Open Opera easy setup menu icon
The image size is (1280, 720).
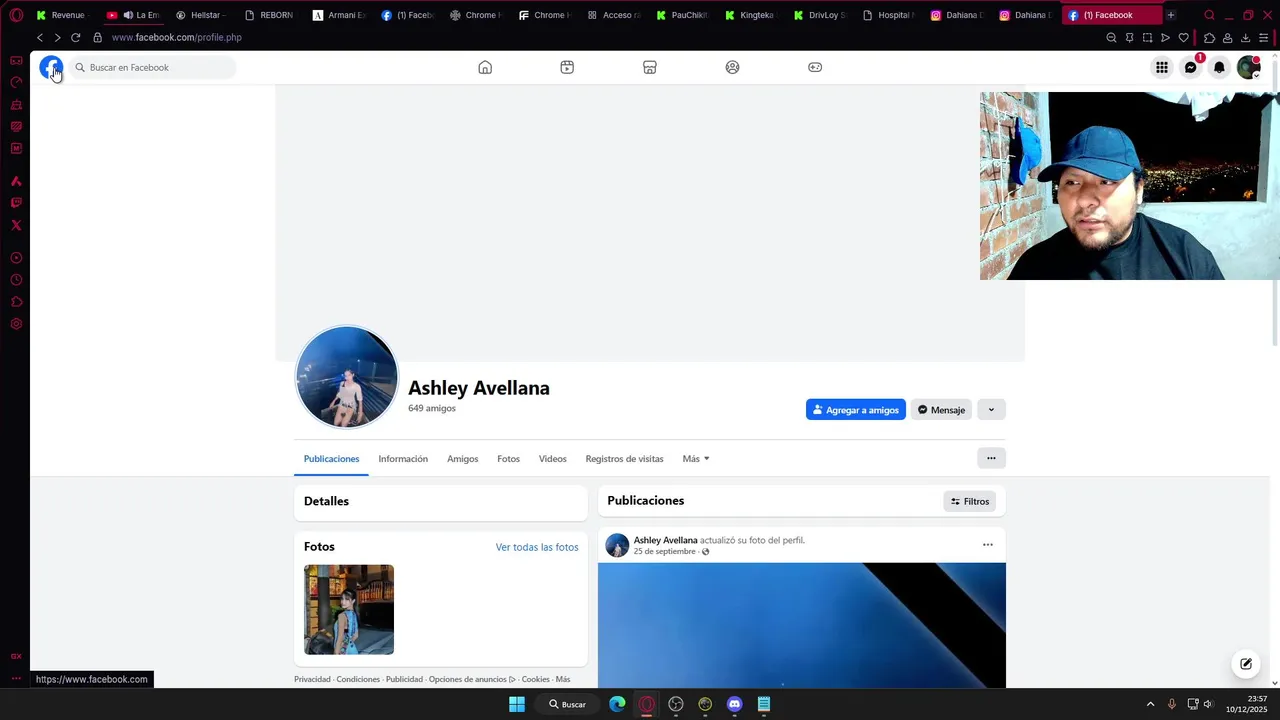[x=1264, y=37]
